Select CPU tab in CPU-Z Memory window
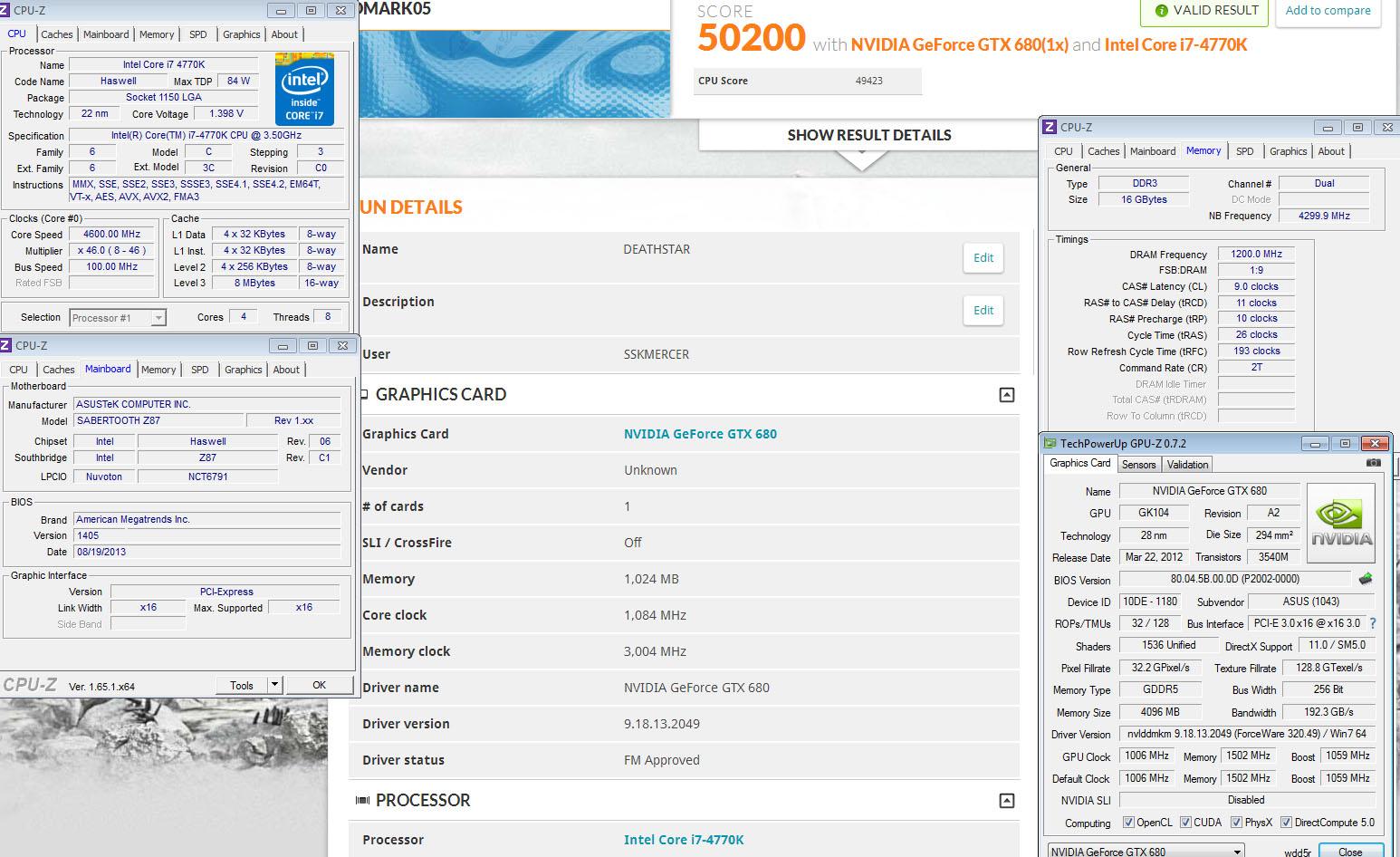Image resolution: width=1400 pixels, height=857 pixels. (x=1063, y=151)
